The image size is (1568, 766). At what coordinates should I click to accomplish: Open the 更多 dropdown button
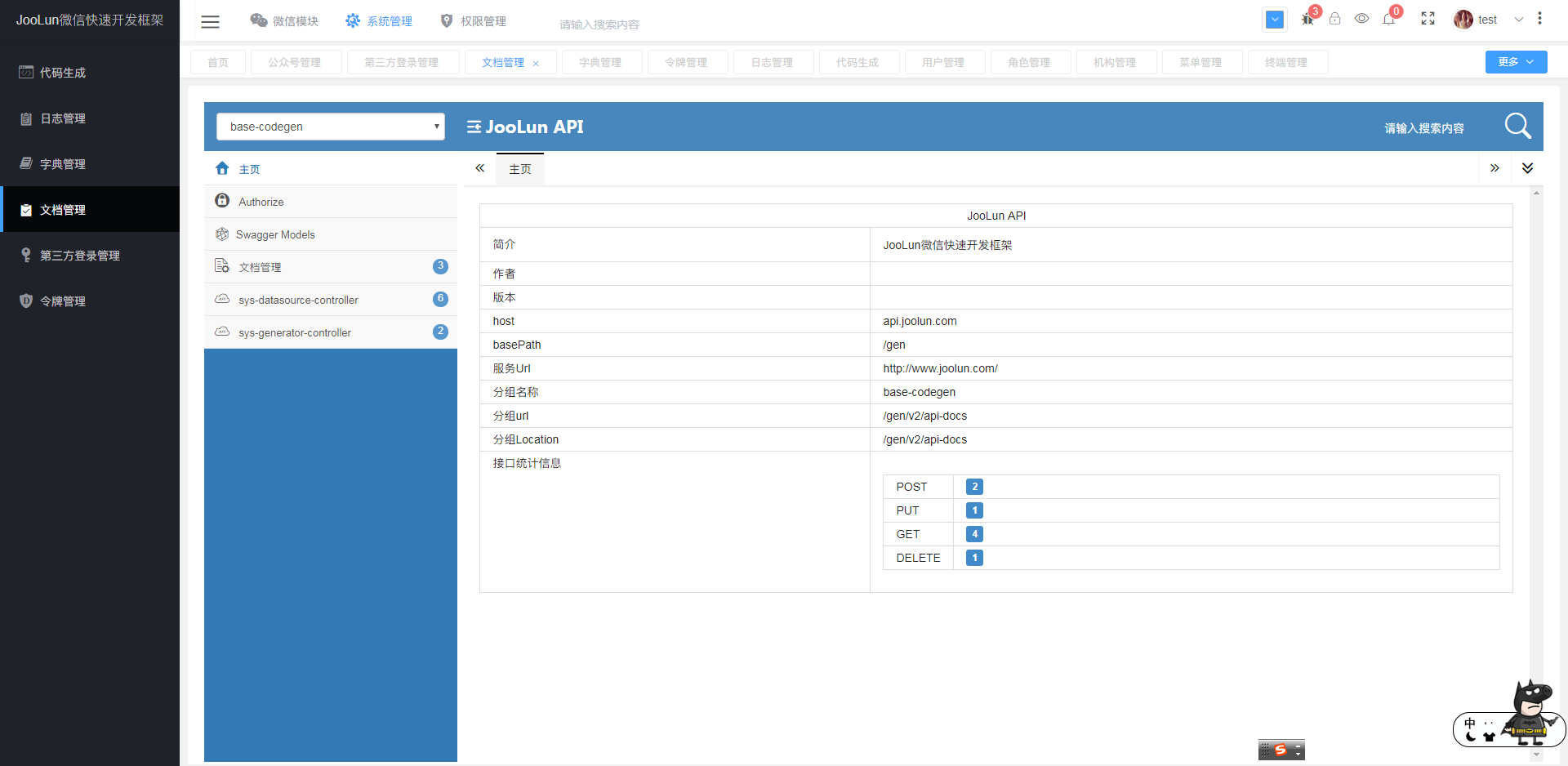[1516, 62]
